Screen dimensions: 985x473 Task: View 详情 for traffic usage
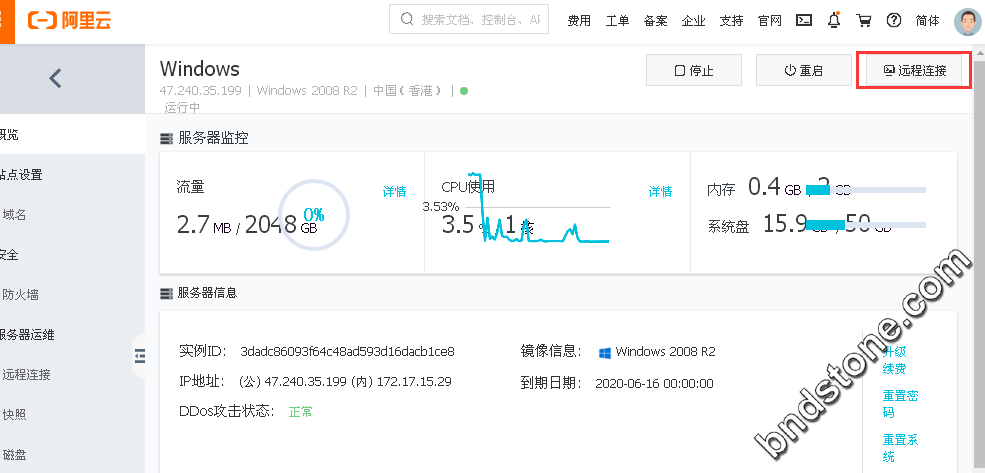click(394, 191)
